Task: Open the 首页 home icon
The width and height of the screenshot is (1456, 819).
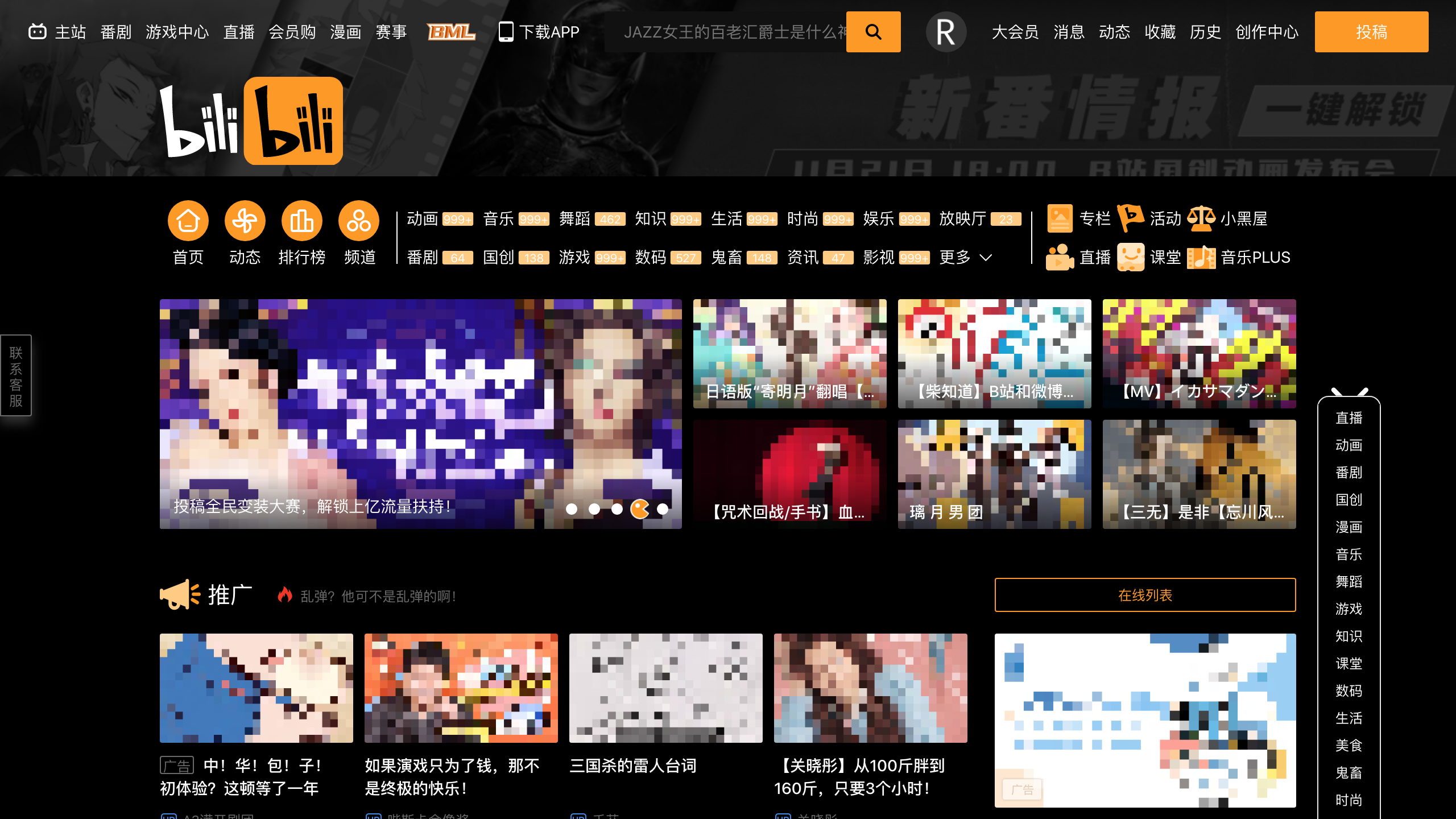Action: [188, 221]
